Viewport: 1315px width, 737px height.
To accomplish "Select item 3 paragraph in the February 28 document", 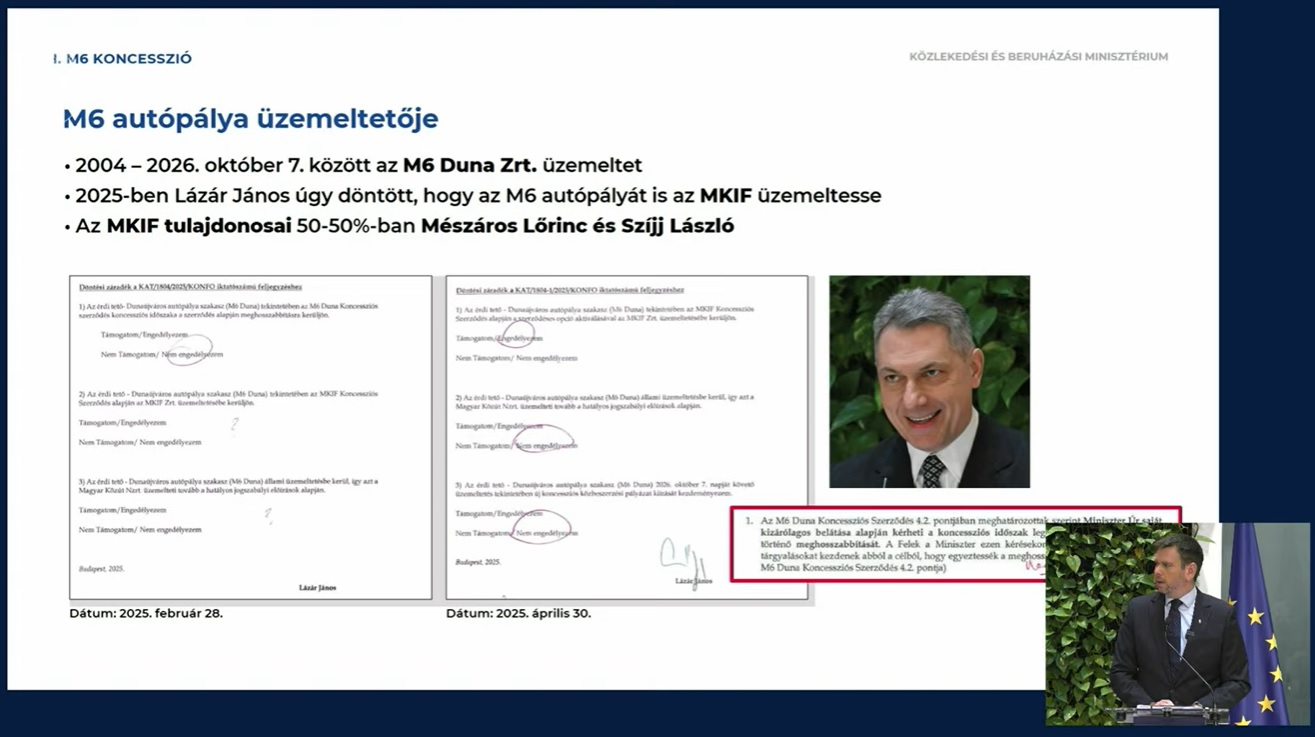I will [229, 485].
